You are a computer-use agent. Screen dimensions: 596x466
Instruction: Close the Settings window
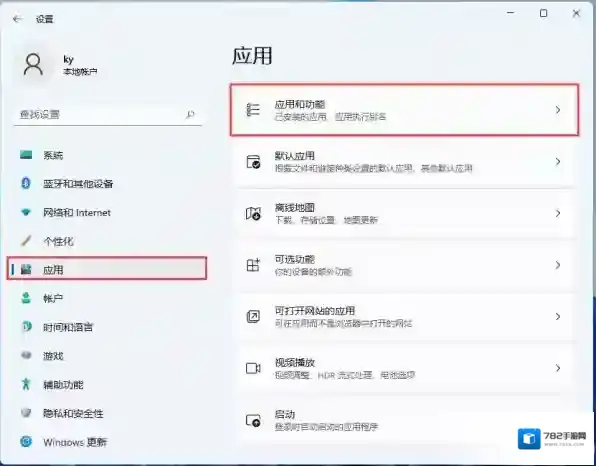pos(576,13)
